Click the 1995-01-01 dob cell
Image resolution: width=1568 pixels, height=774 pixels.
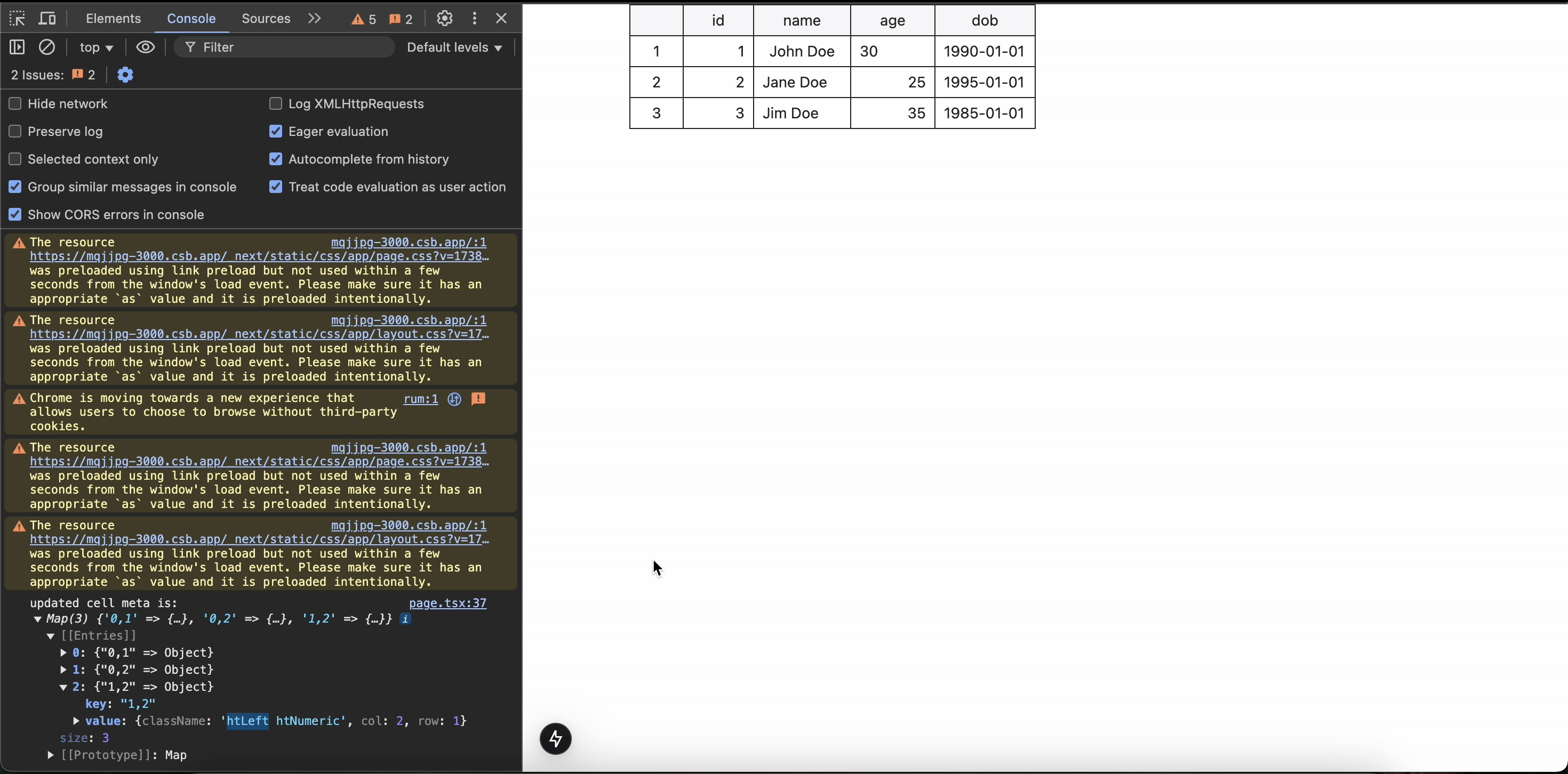(x=985, y=82)
